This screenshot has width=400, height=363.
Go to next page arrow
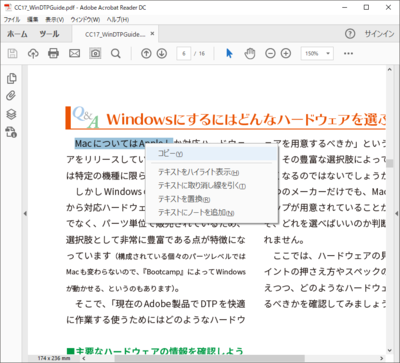[162, 53]
